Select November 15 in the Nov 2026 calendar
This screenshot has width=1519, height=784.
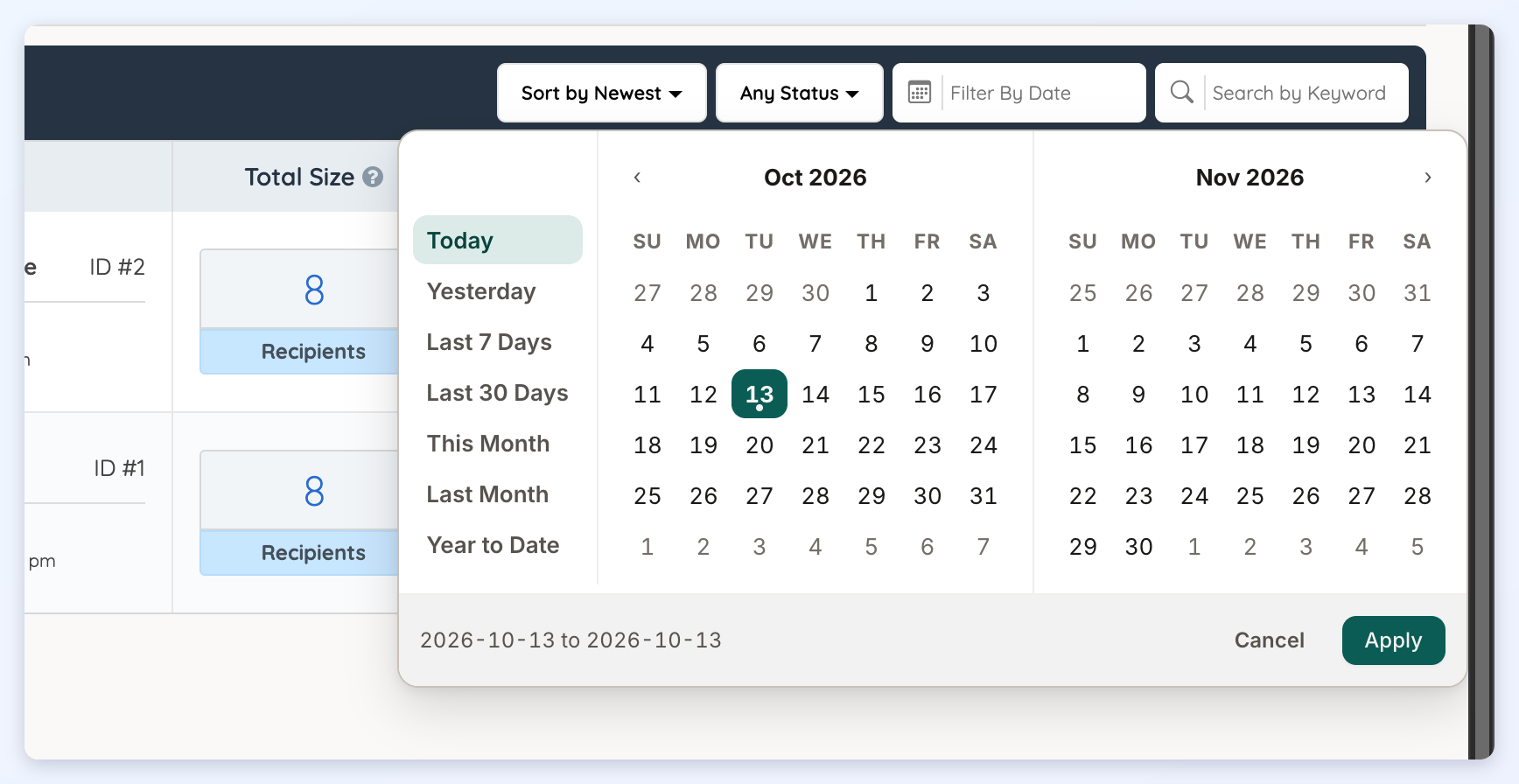point(1082,445)
